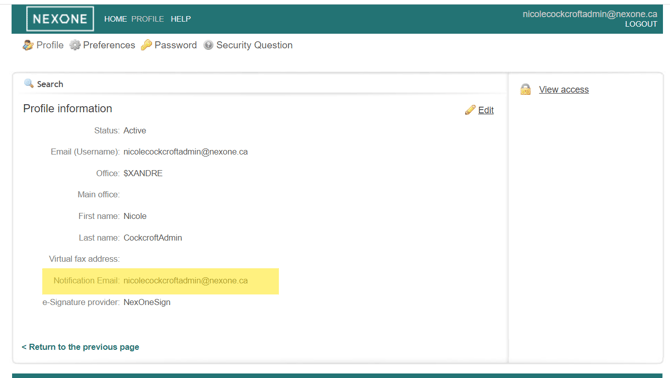The height and width of the screenshot is (378, 670).
Task: Open the View access link
Action: [564, 90]
